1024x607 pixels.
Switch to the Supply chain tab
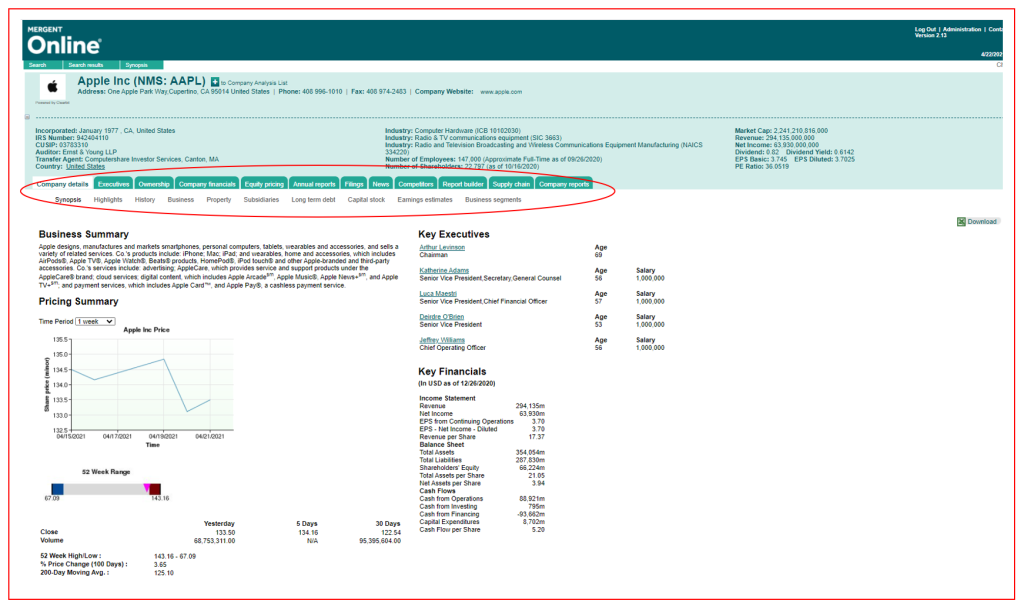click(511, 184)
